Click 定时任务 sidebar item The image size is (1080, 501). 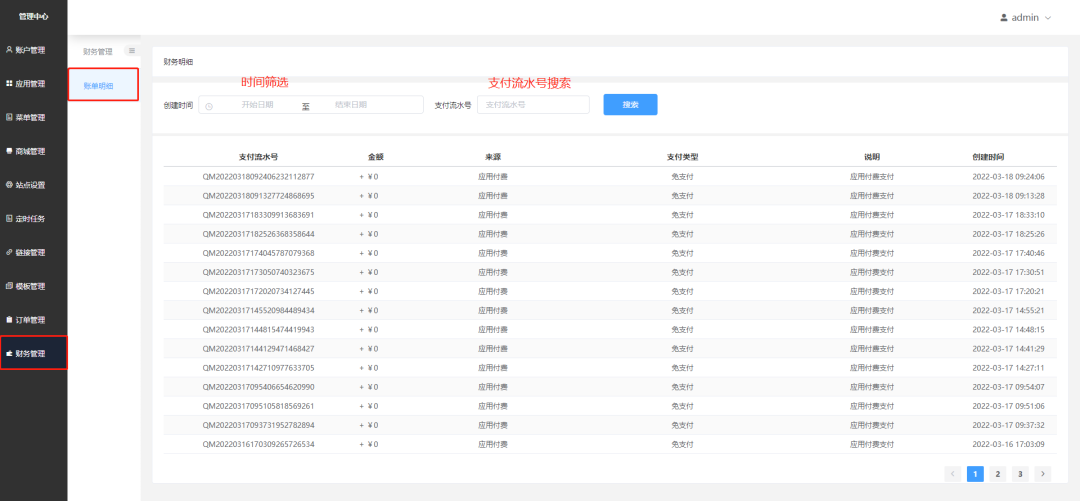pos(29,219)
